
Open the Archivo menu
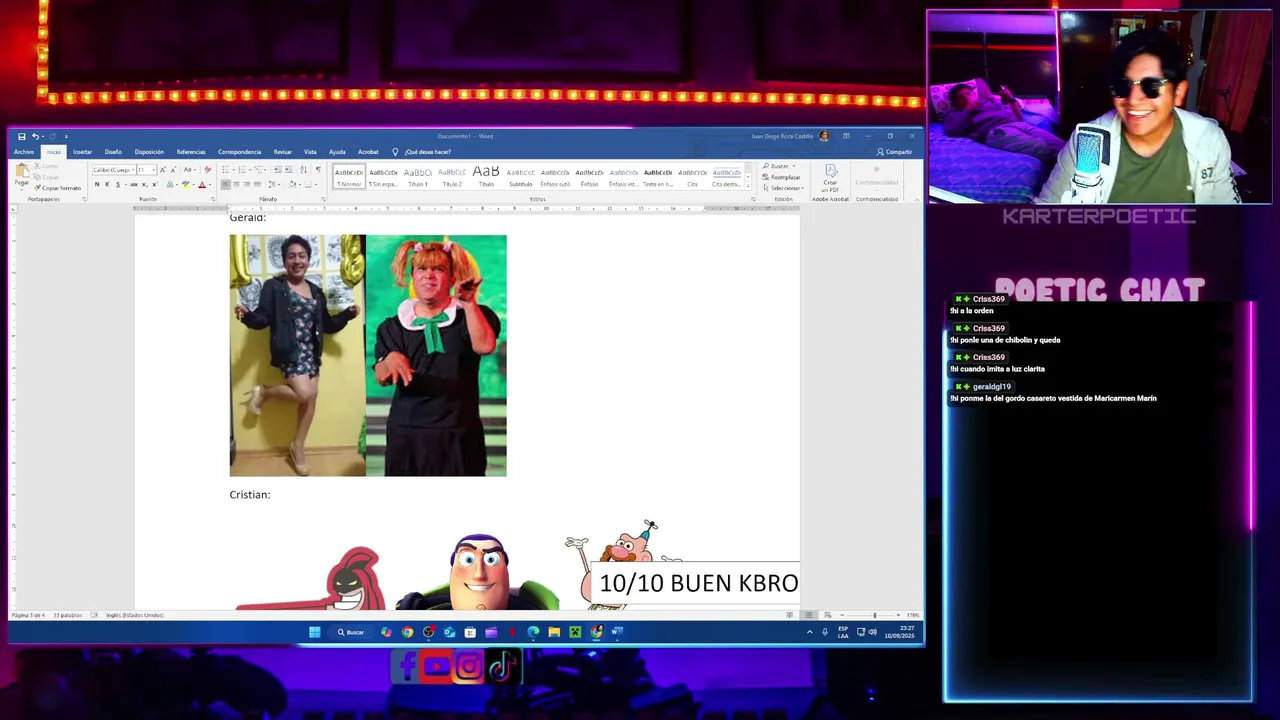point(23,152)
